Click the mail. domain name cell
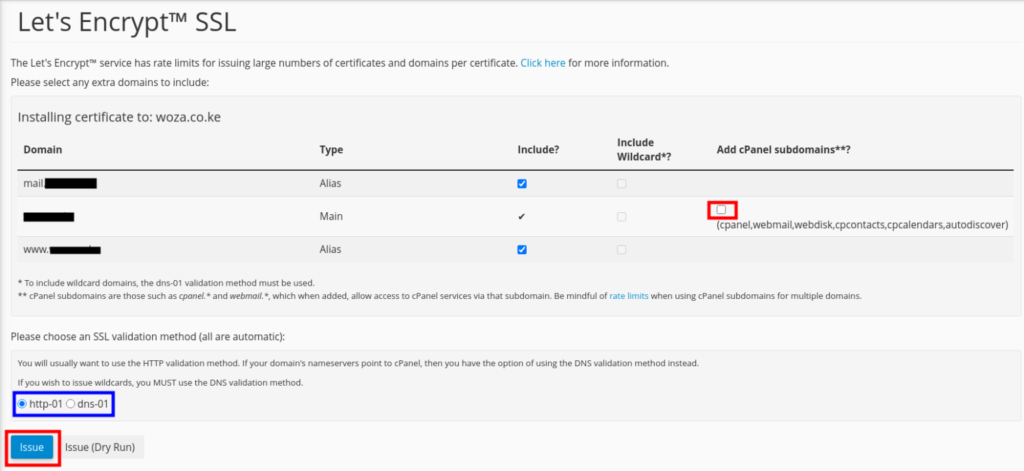This screenshot has height=471, width=1024. 60,184
